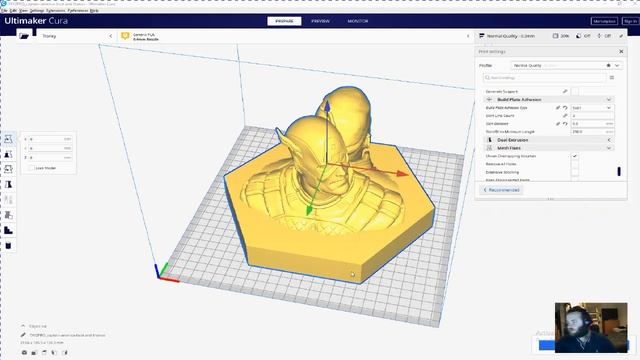This screenshot has height=360, width=640.
Task: Open the Settings menu
Action: 37,11
